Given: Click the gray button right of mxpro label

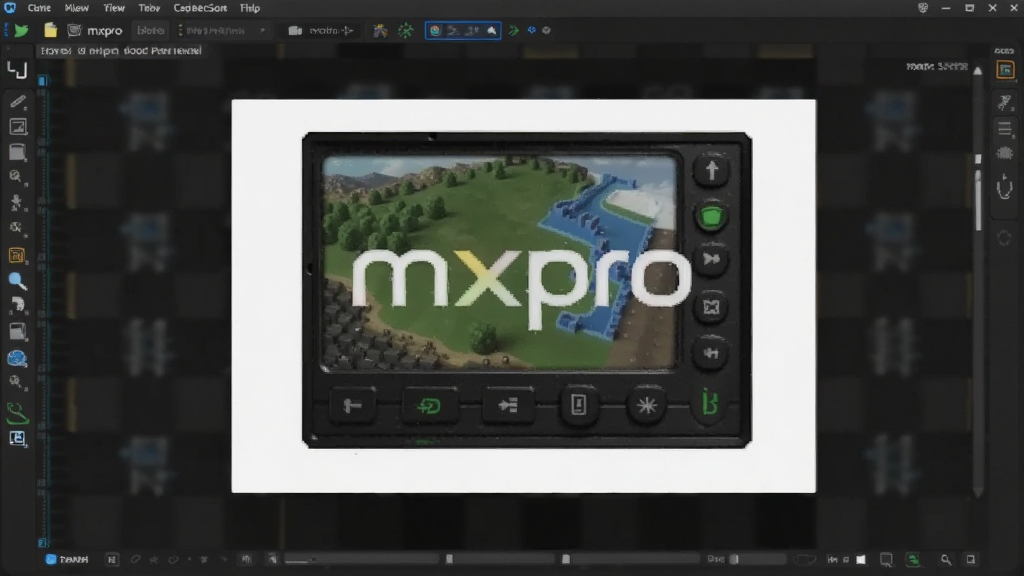Looking at the screenshot, I should (151, 31).
